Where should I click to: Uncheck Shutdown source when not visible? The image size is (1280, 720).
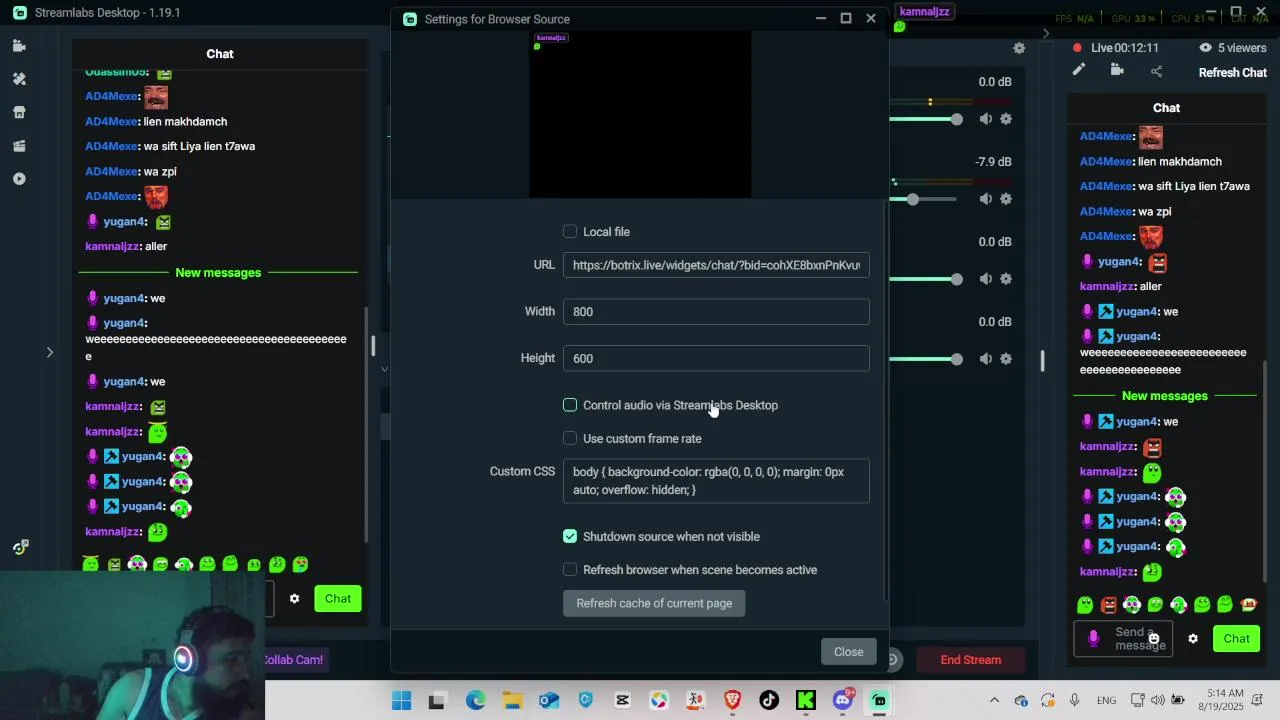click(570, 537)
